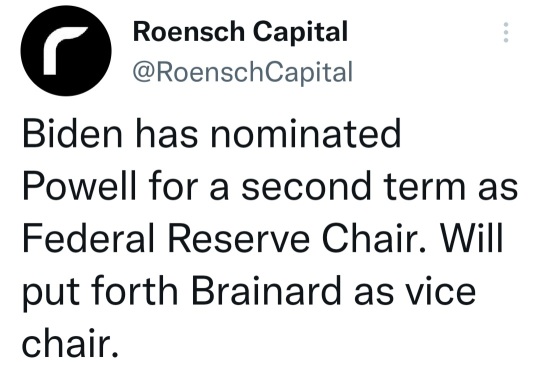Click the word Reserve in the tweet
The width and height of the screenshot is (540, 375).
pyautogui.click(x=239, y=238)
